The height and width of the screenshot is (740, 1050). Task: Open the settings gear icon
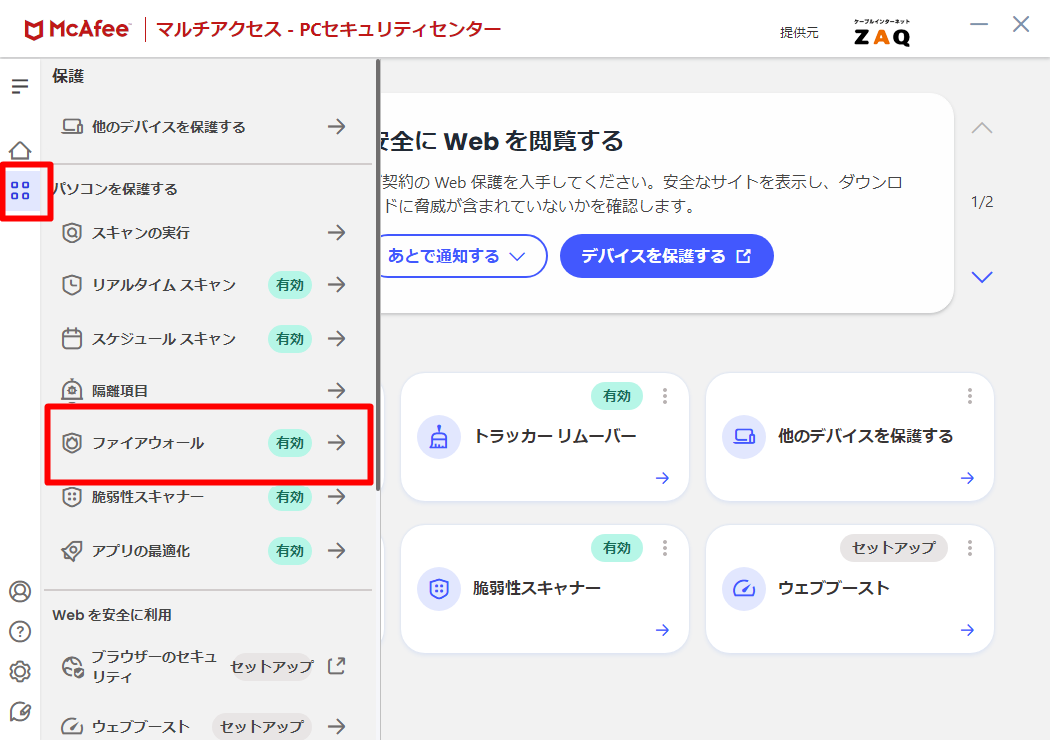[x=20, y=671]
